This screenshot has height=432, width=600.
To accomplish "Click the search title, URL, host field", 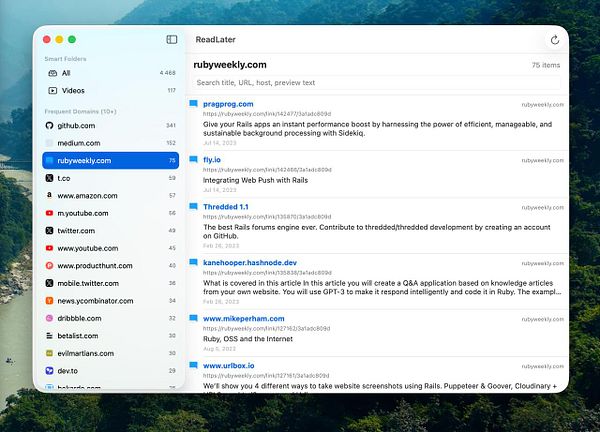I will tap(377, 83).
